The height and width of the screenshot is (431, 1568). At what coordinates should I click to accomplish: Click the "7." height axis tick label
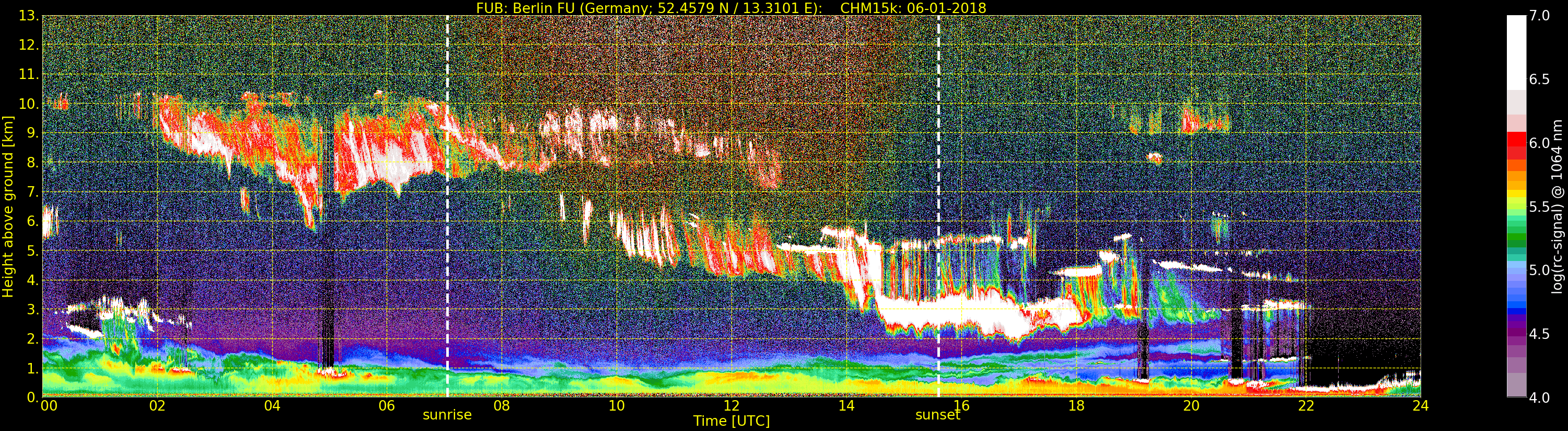(x=33, y=192)
